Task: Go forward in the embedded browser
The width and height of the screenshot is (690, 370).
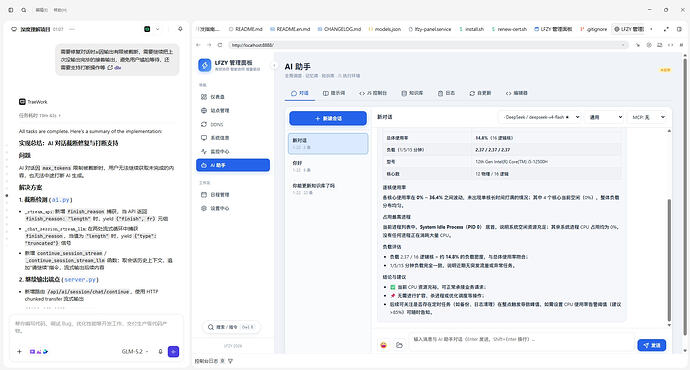Action: pos(209,45)
